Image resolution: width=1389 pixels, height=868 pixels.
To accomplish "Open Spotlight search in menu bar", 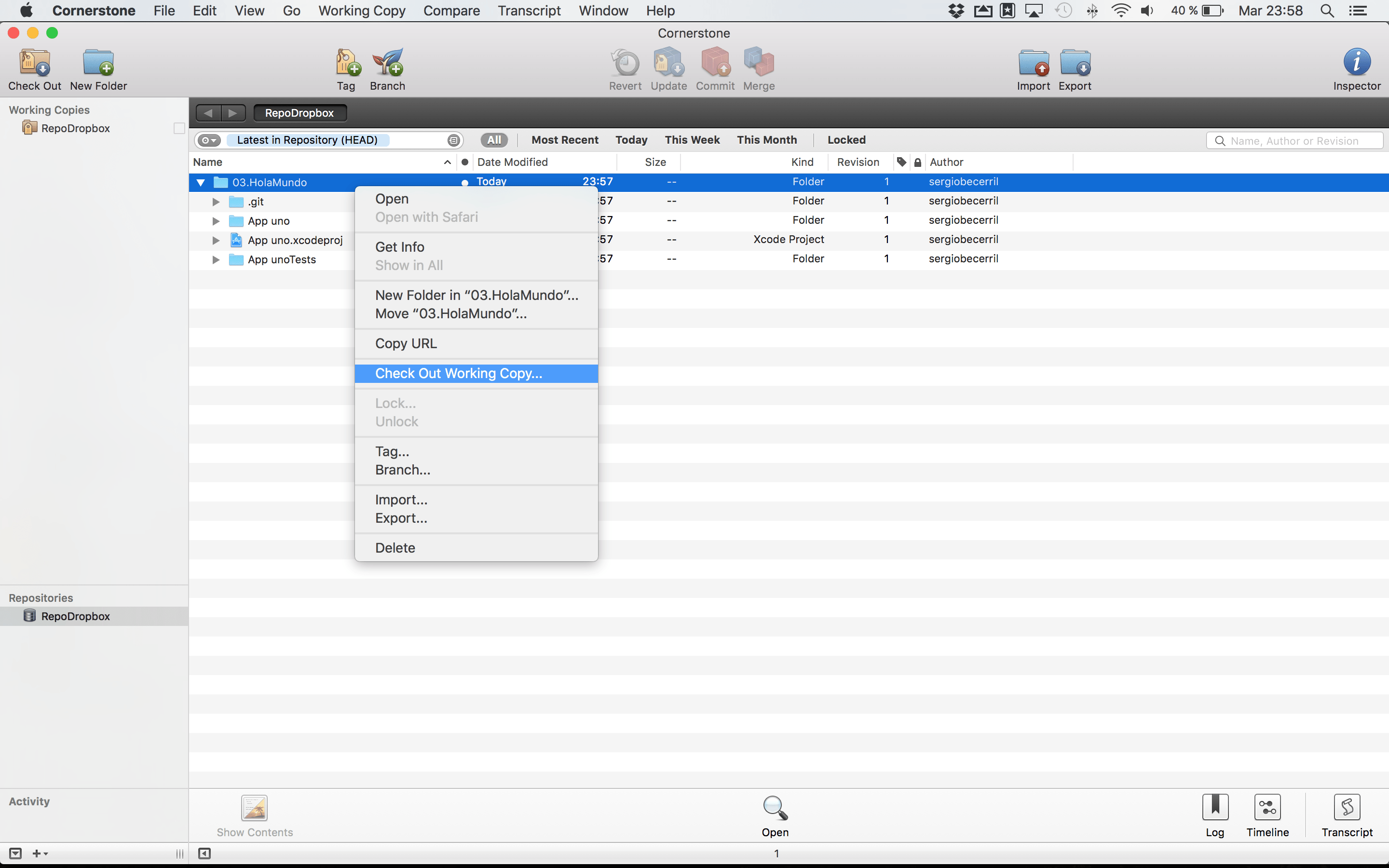I will click(1327, 10).
